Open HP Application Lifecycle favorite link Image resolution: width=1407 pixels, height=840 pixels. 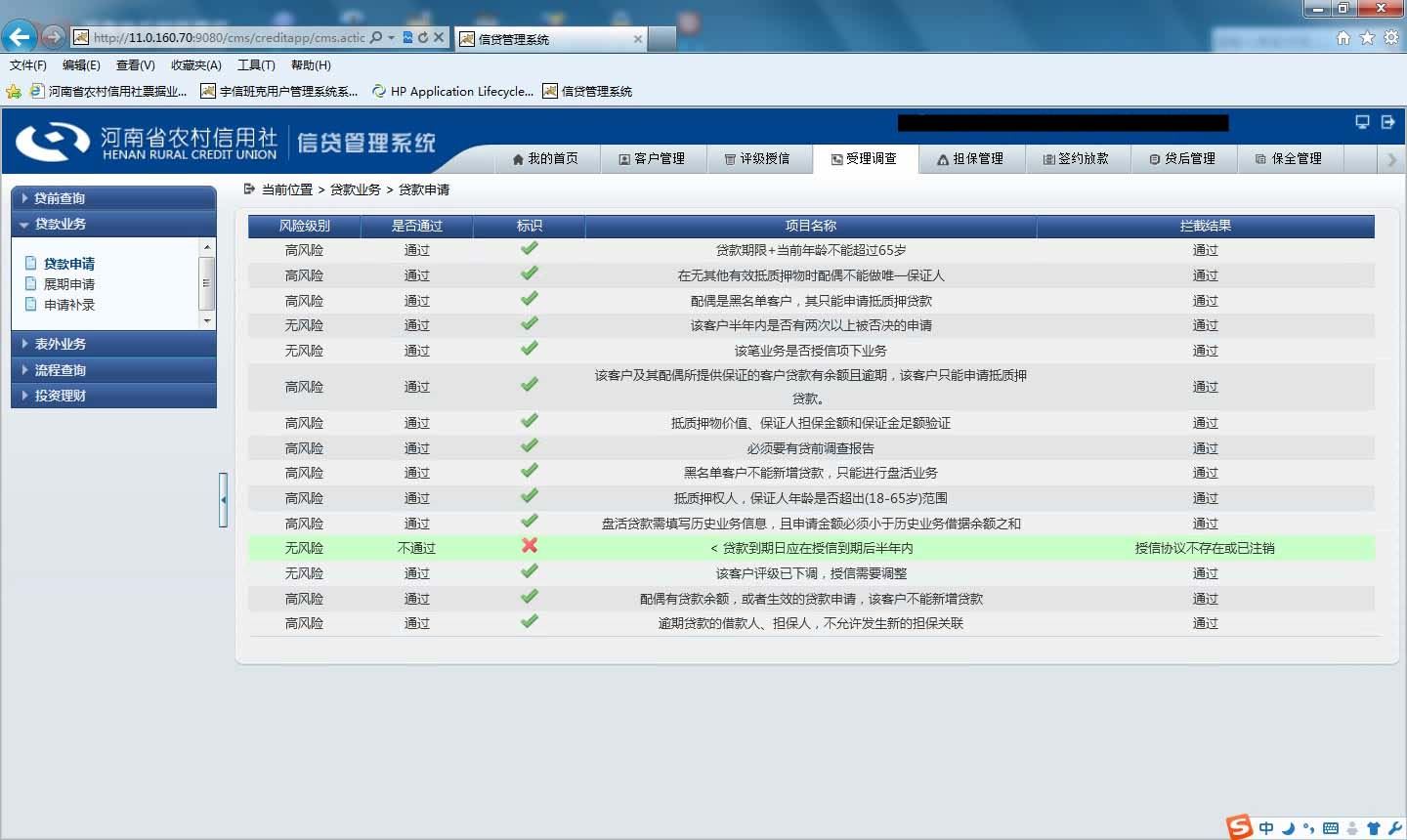452,92
